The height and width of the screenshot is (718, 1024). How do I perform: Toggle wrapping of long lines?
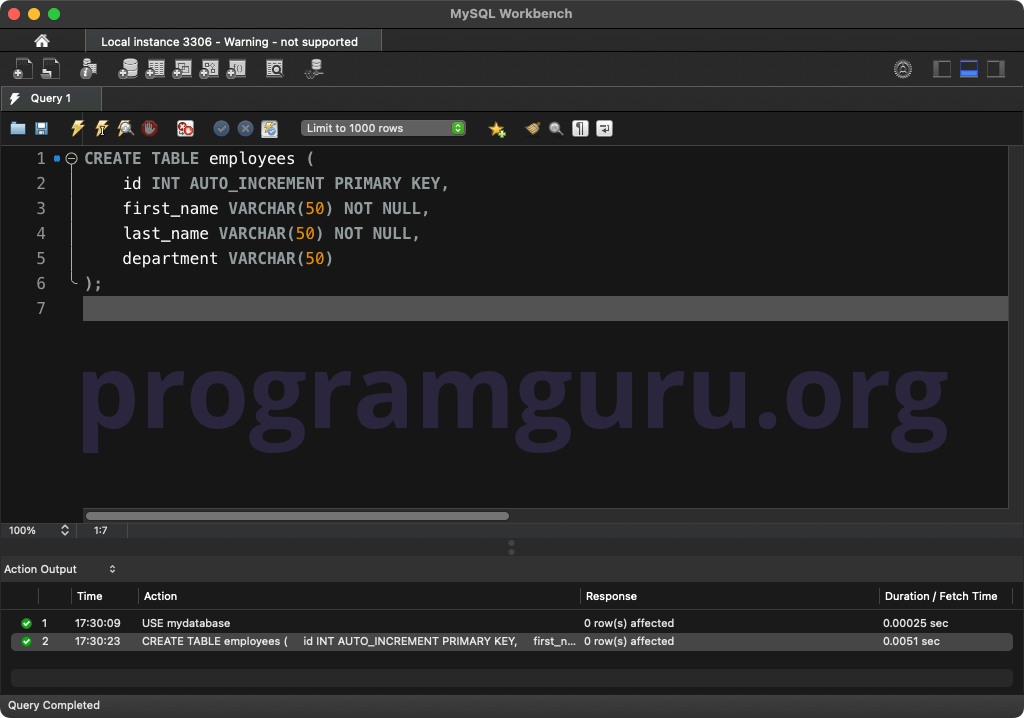click(604, 128)
